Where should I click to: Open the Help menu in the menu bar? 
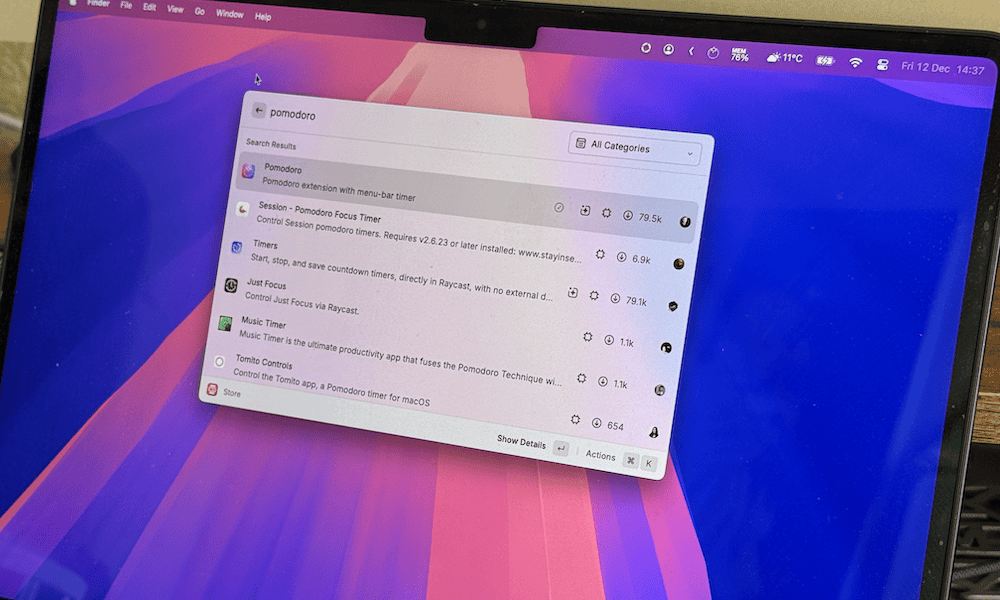pyautogui.click(x=263, y=17)
